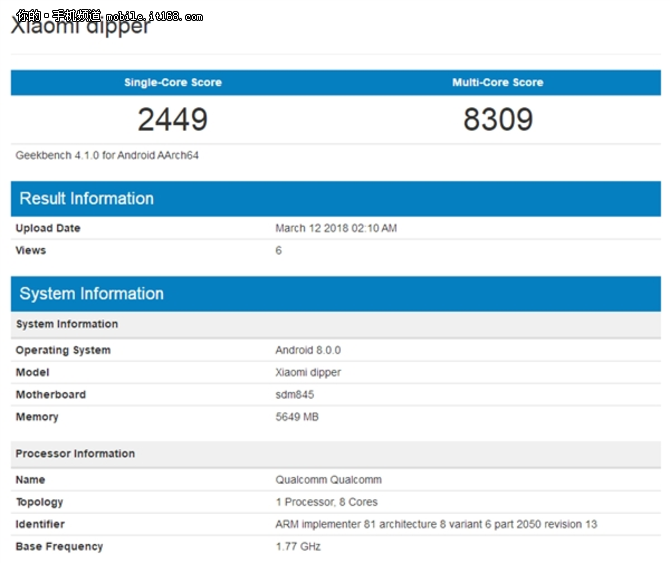670x563 pixels.
Task: Select the sdm845 motherboard value
Action: (295, 395)
